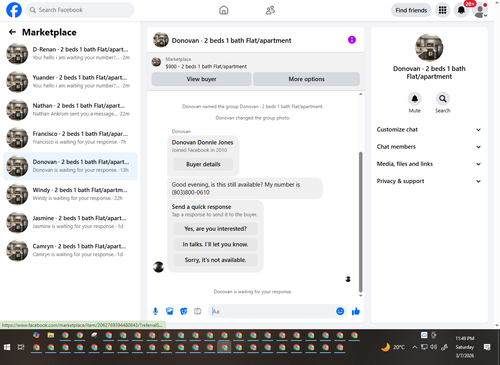Viewport: 500px width, 365px height.
Task: Open the Yuander conversation
Action: point(70,82)
